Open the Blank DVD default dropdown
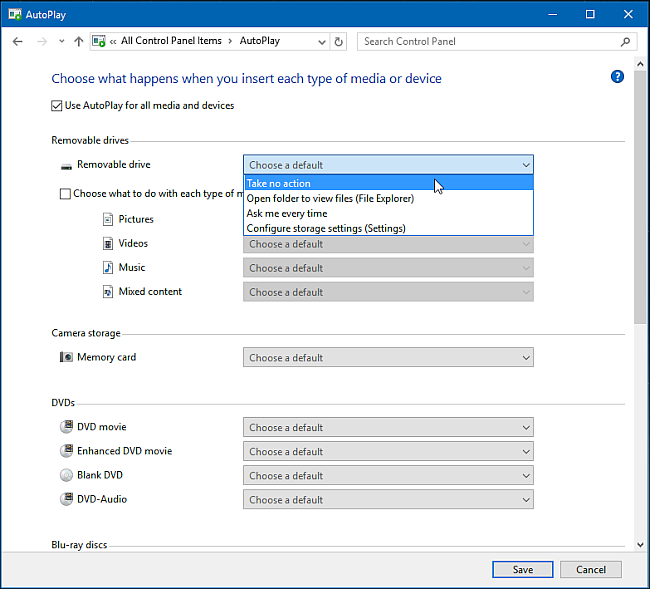Screen dimensions: 650x589 click(388, 475)
